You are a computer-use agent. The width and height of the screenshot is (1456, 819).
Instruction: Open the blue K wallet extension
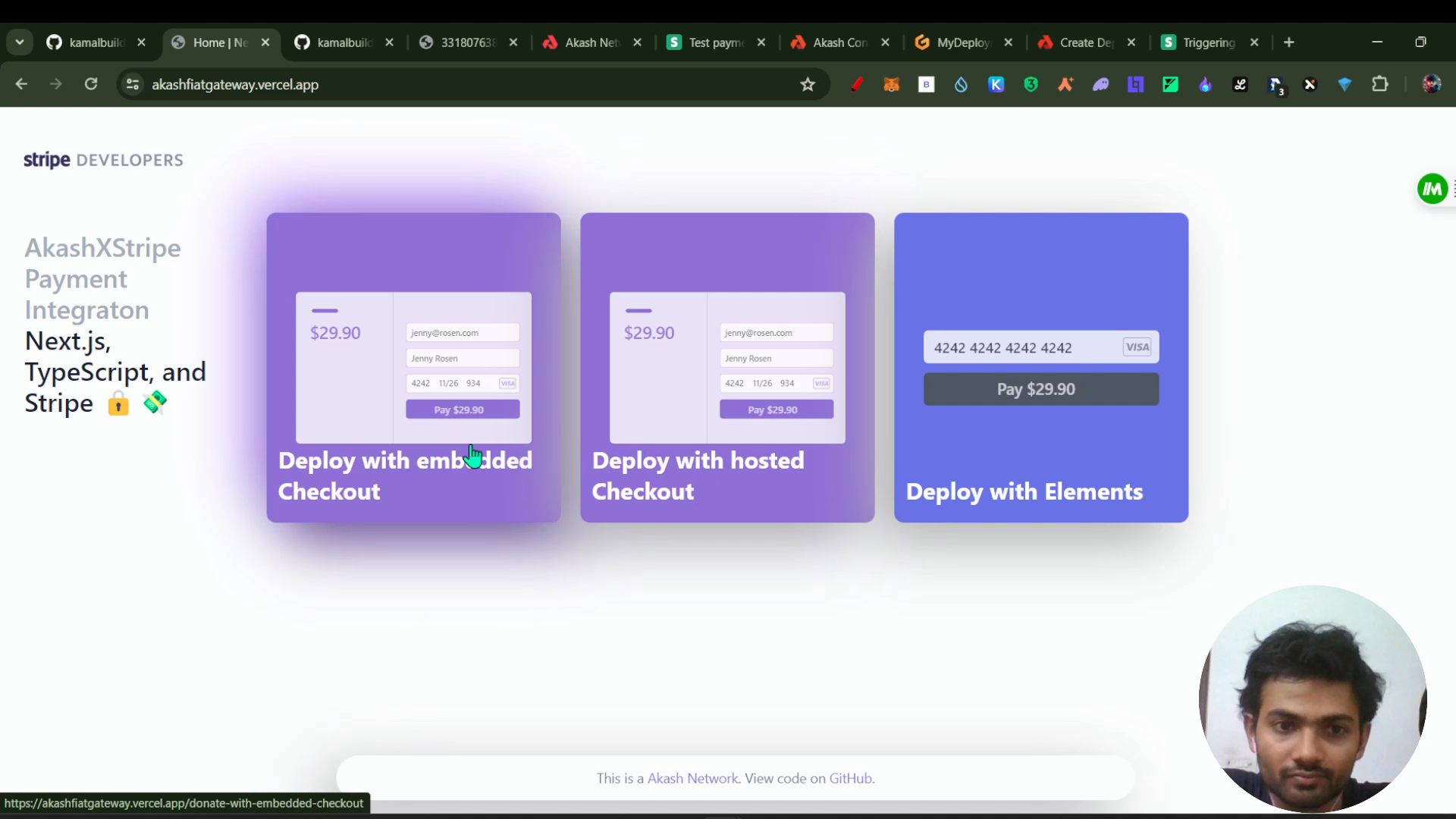pos(996,84)
